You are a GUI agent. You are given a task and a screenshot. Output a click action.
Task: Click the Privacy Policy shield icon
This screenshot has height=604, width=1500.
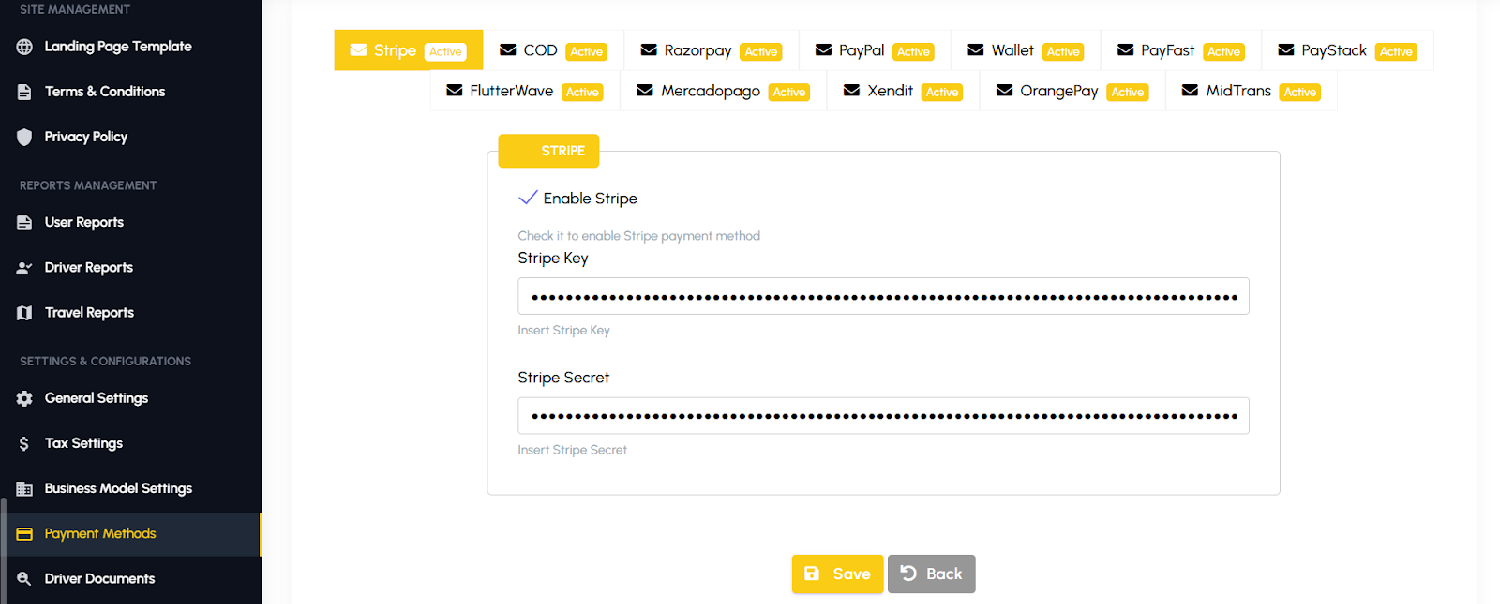[25, 137]
